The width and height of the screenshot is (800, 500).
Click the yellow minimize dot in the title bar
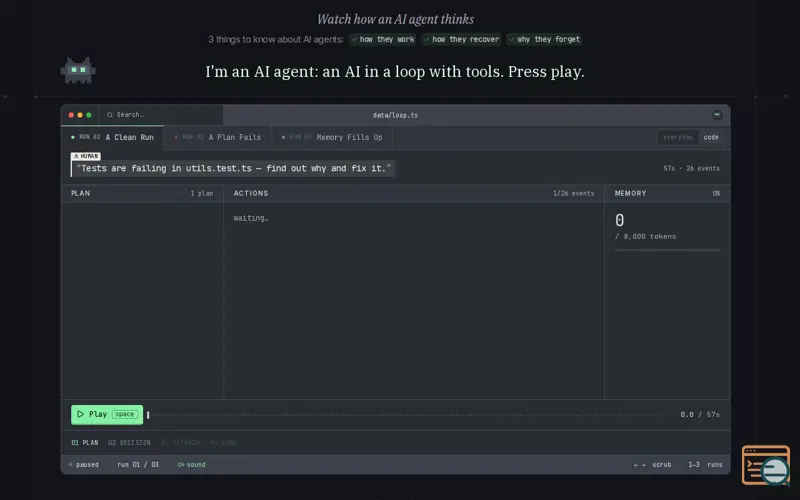click(x=80, y=115)
